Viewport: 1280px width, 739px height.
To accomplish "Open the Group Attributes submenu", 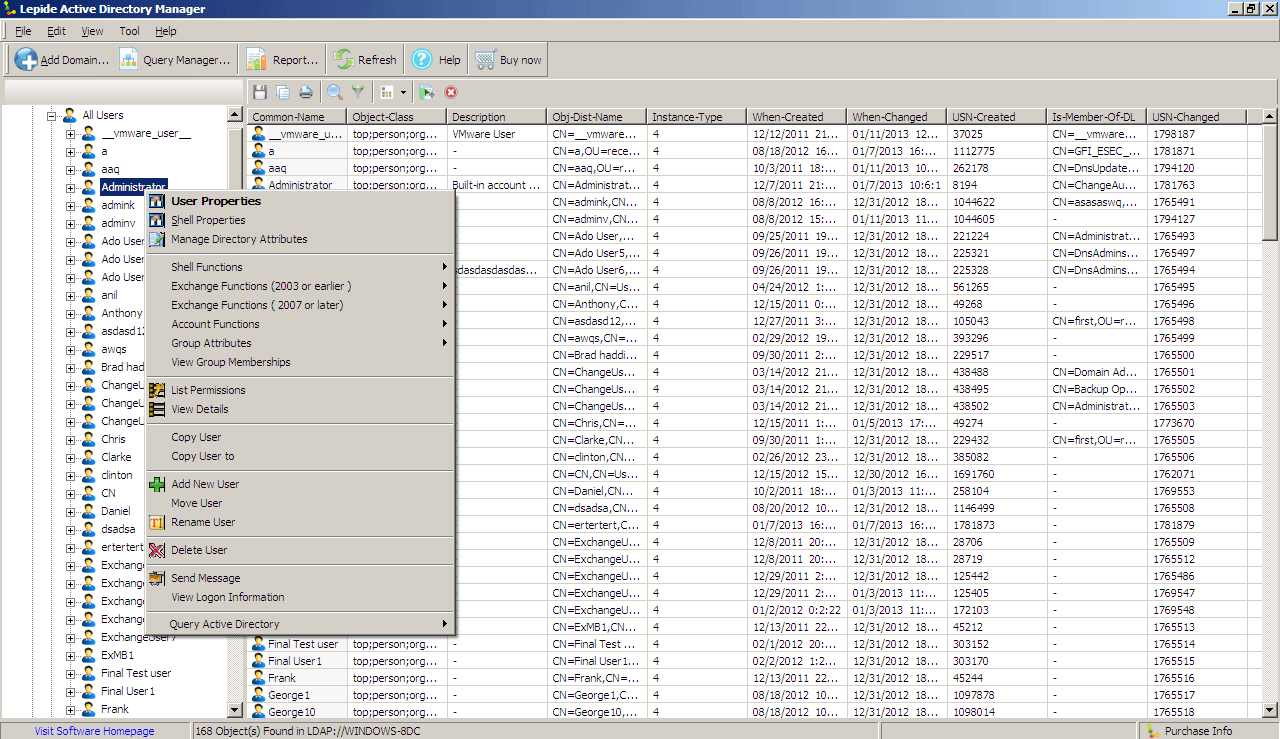I will (x=299, y=343).
